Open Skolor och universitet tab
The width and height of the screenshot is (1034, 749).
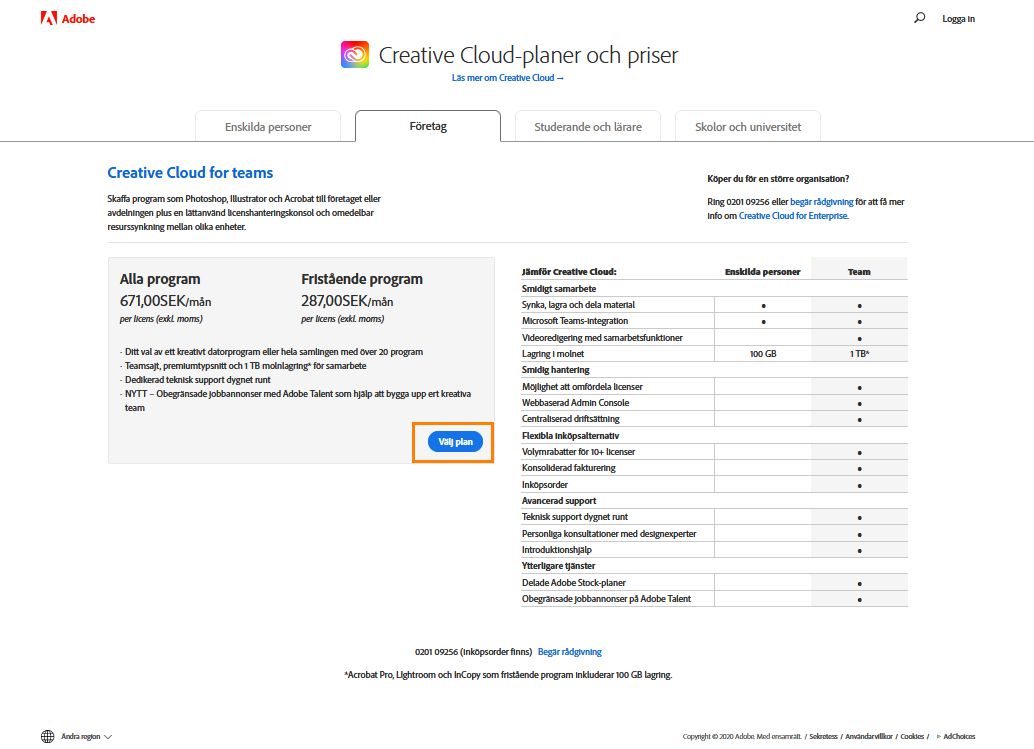748,127
